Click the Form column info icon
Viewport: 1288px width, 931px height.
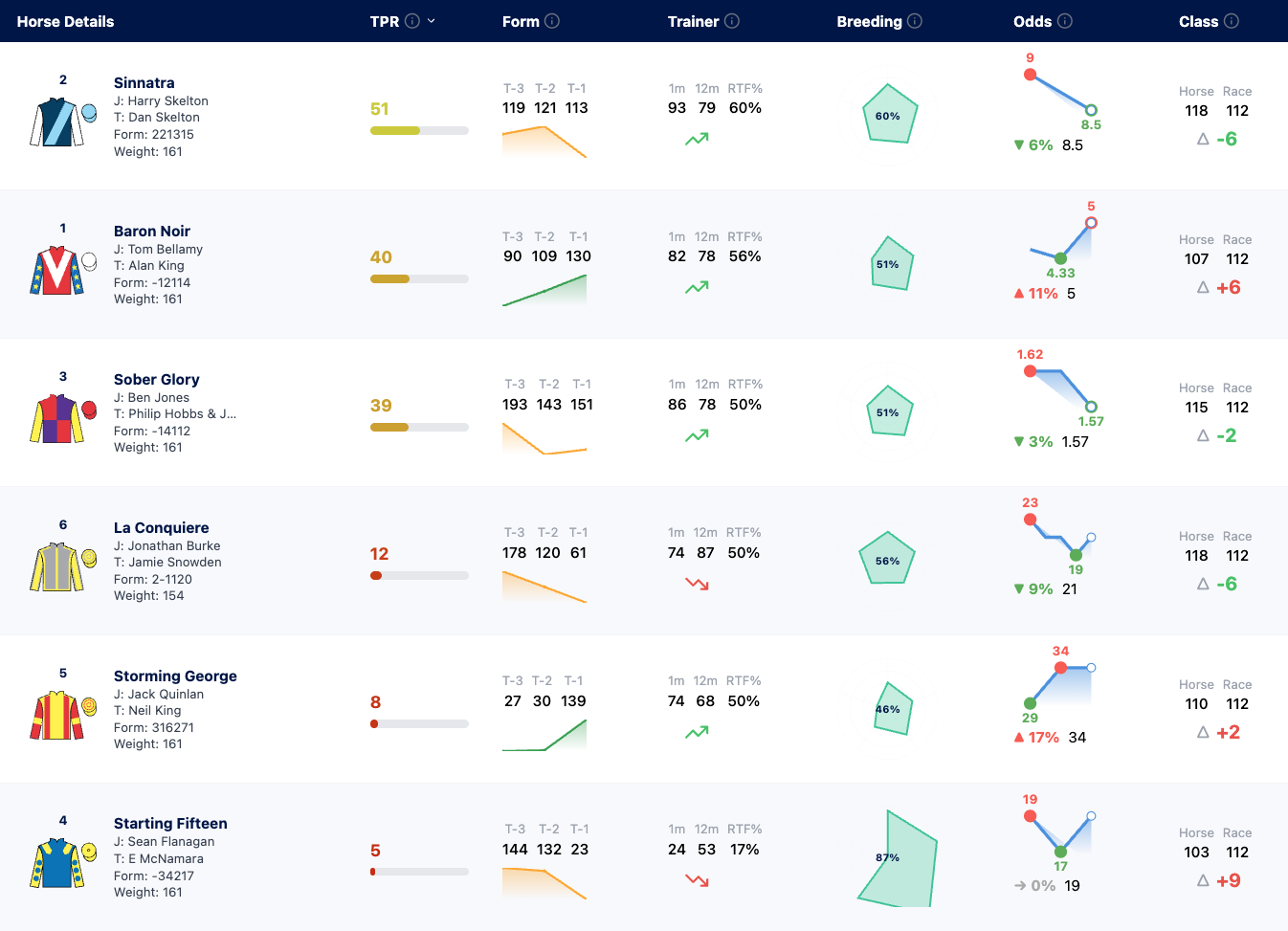[x=552, y=21]
